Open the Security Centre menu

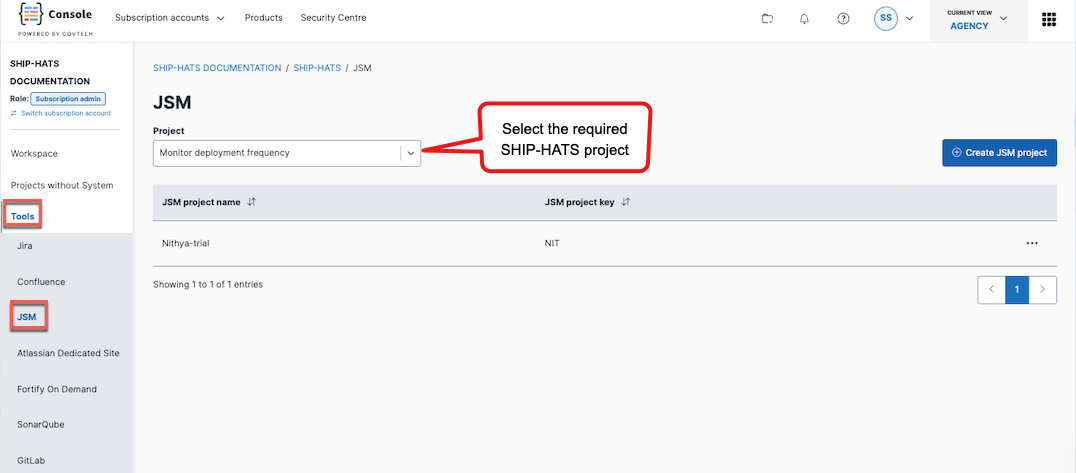334,18
